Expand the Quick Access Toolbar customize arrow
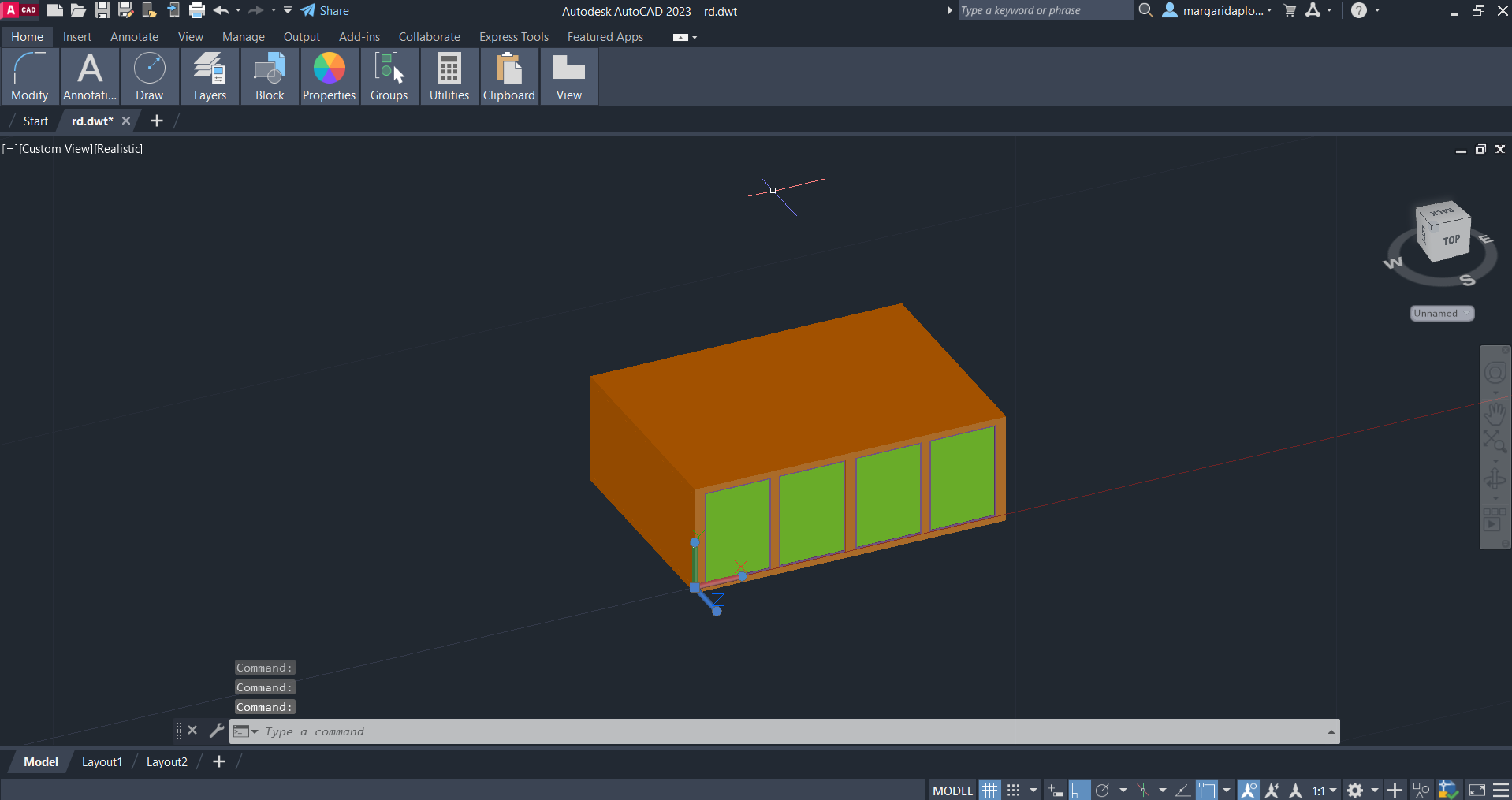 pyautogui.click(x=288, y=11)
